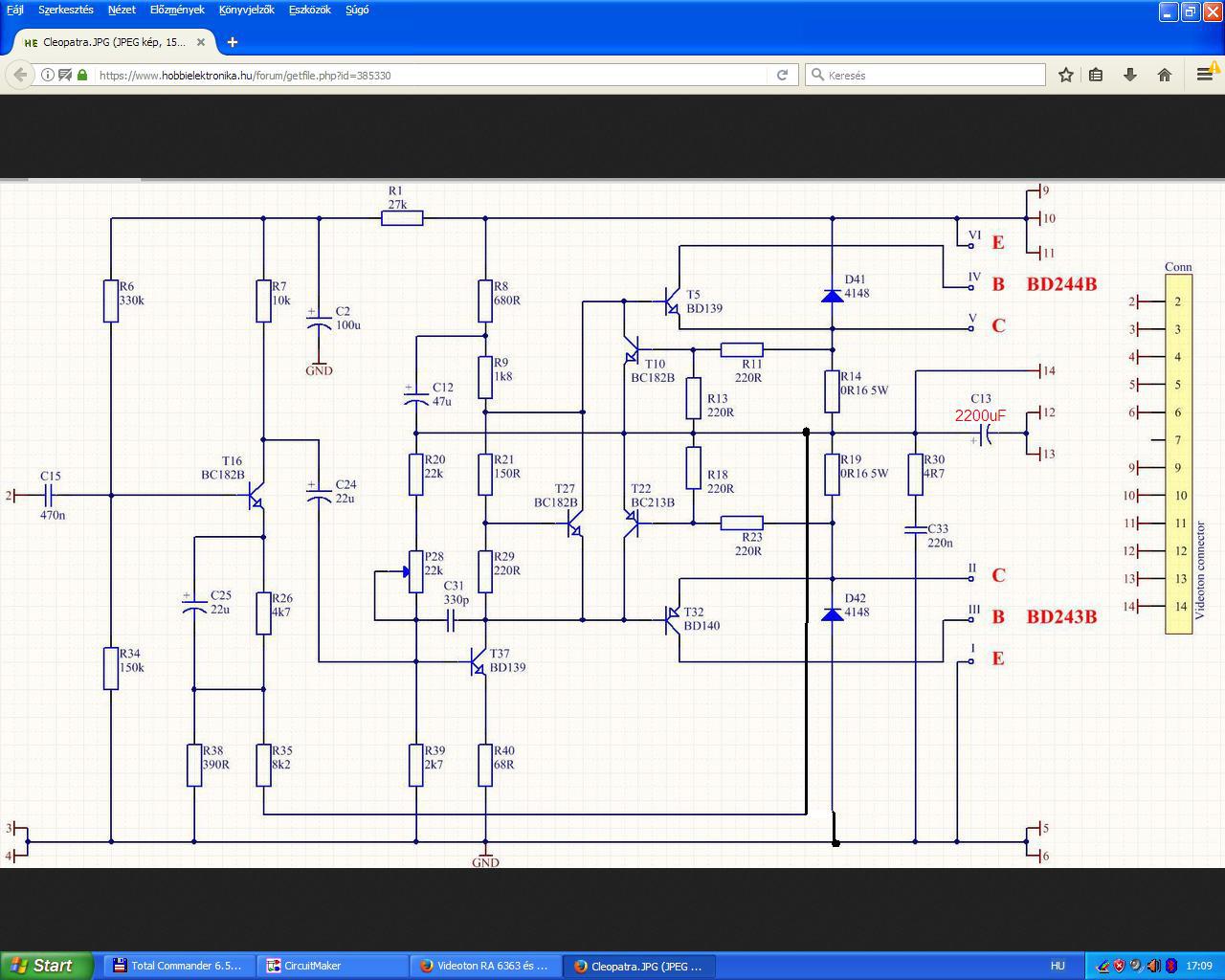
Task: Open the Súgó menu
Action: pyautogui.click(x=357, y=10)
